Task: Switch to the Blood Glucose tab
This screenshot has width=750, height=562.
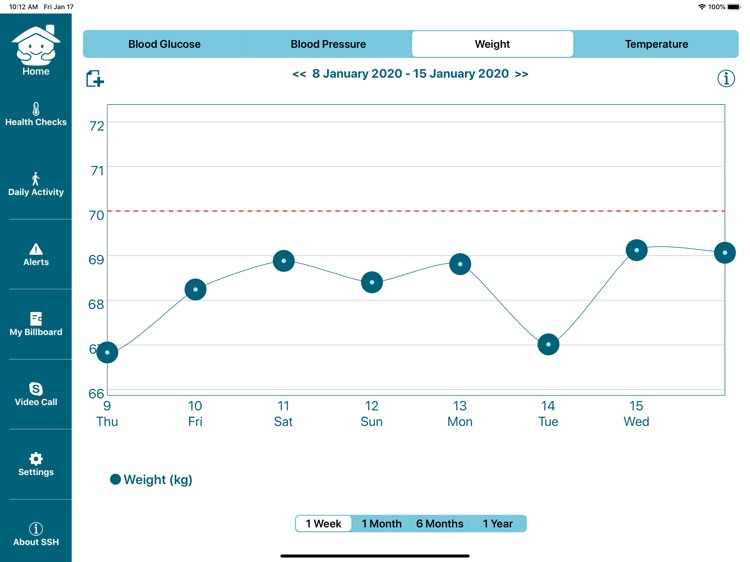Action: (164, 44)
